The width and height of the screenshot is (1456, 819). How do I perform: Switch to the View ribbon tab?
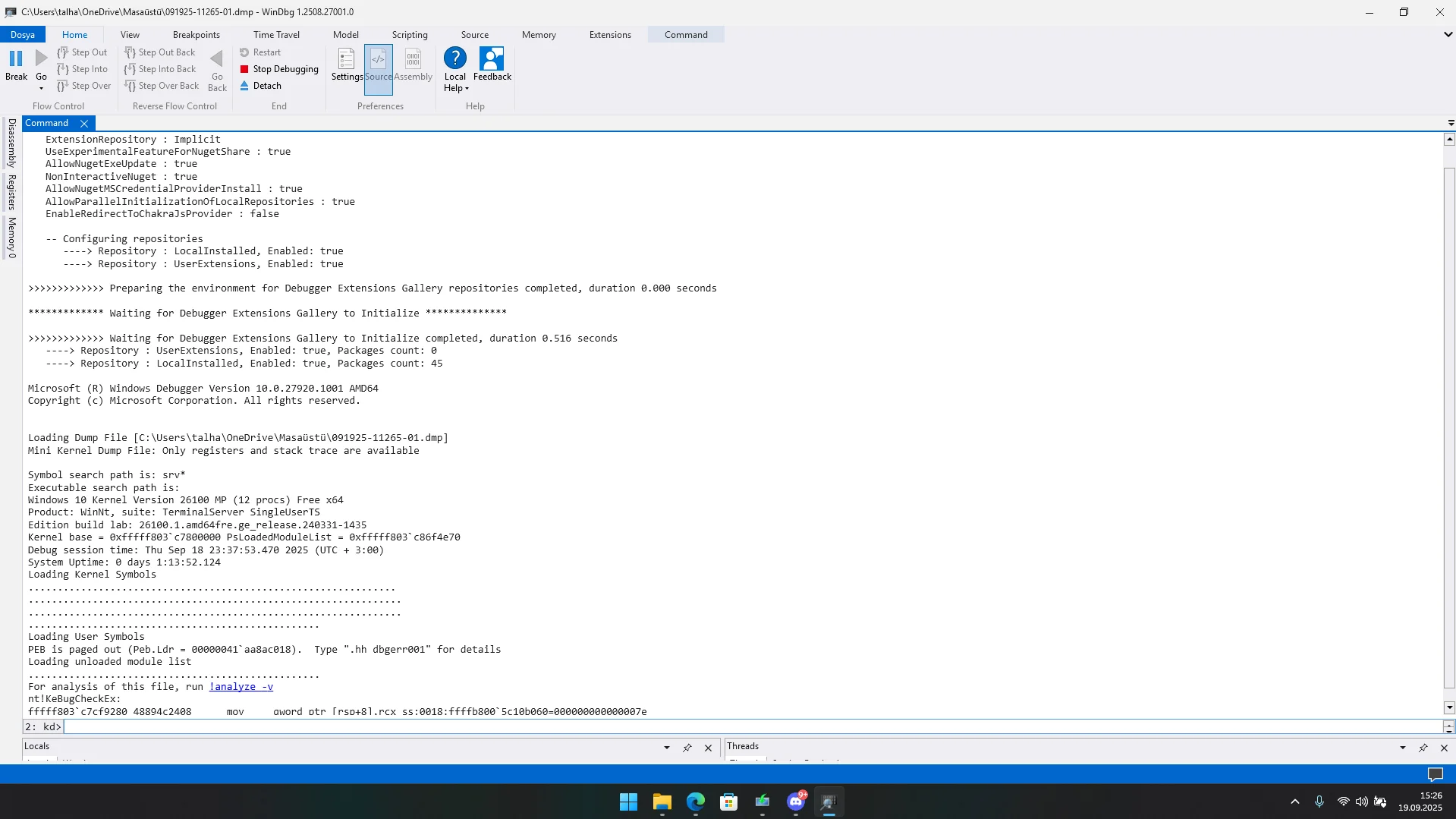coord(130,35)
